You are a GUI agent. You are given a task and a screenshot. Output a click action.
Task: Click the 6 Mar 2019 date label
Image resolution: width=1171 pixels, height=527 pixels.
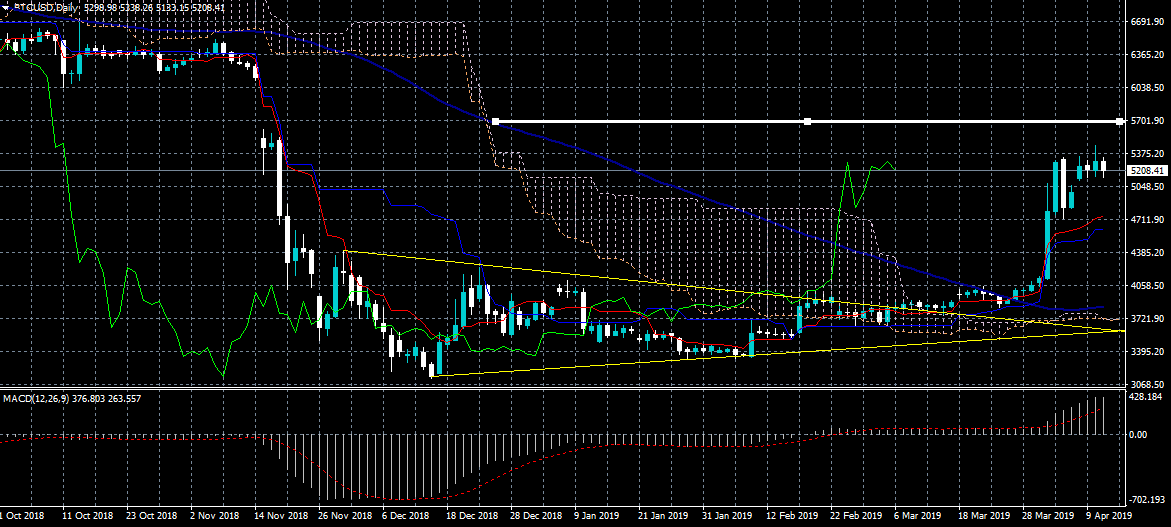point(917,516)
